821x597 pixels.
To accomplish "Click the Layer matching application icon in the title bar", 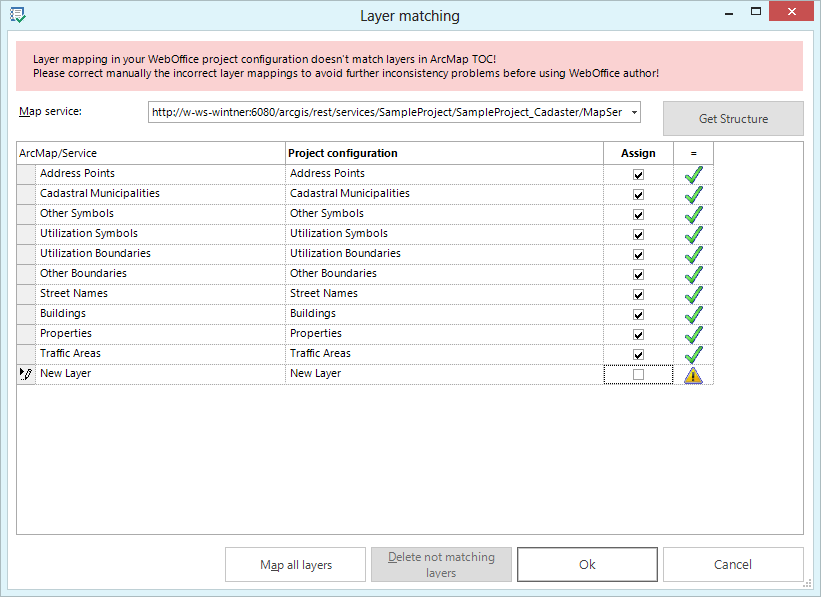I will [15, 14].
